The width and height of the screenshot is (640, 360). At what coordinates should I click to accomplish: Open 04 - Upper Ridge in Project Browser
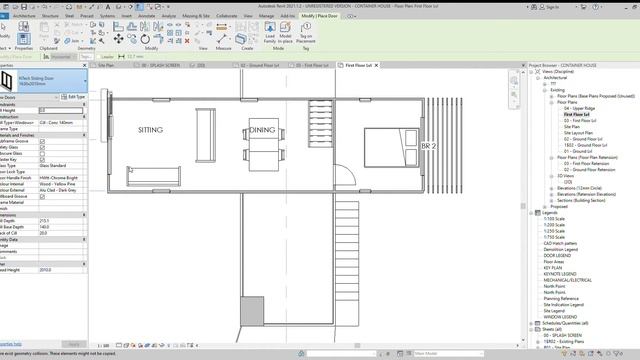pos(579,109)
